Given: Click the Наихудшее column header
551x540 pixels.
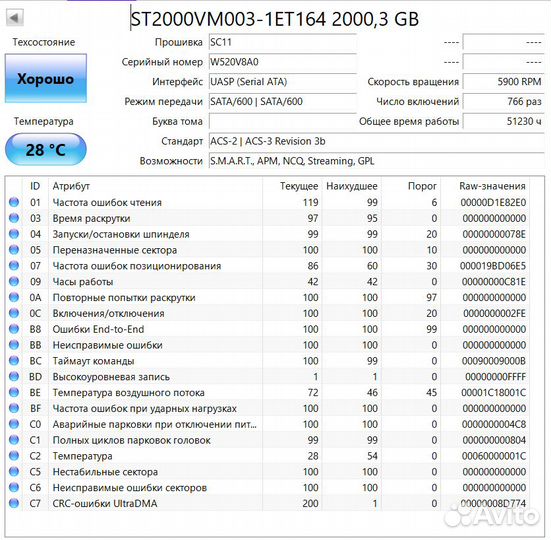Looking at the screenshot, I should (352, 186).
